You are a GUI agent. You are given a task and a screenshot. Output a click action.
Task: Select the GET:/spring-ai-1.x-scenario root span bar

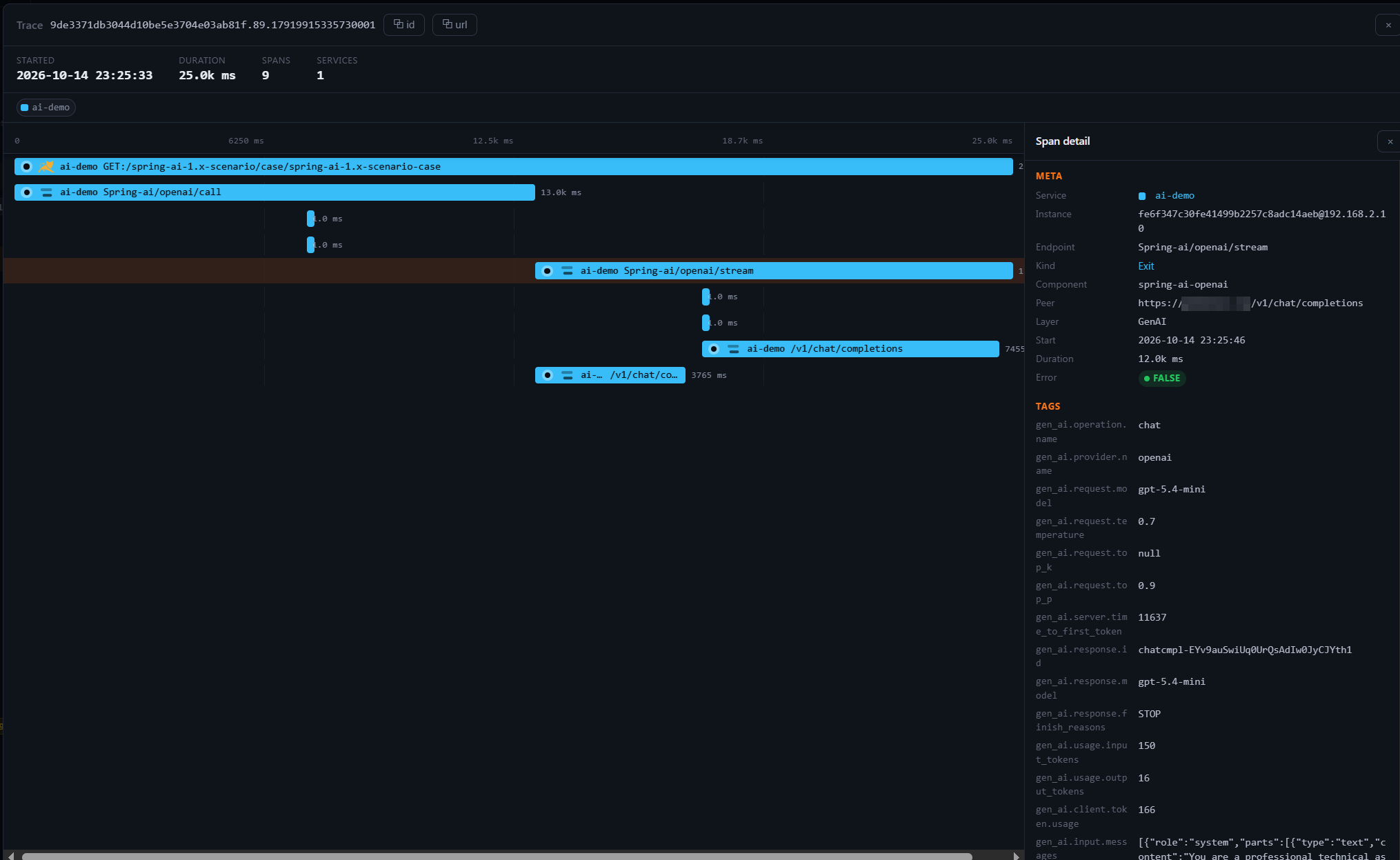(513, 166)
